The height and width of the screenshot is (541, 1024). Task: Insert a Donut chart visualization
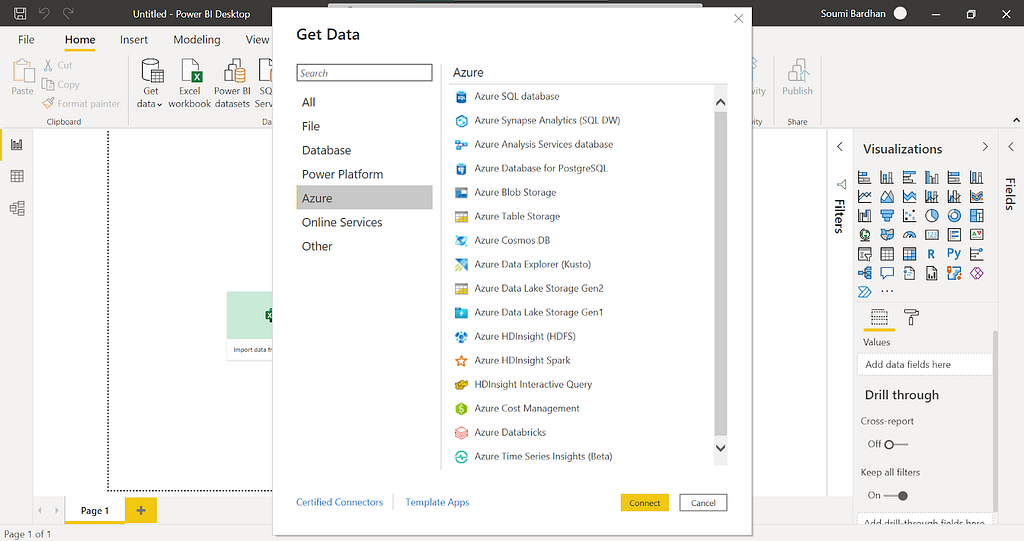point(954,215)
